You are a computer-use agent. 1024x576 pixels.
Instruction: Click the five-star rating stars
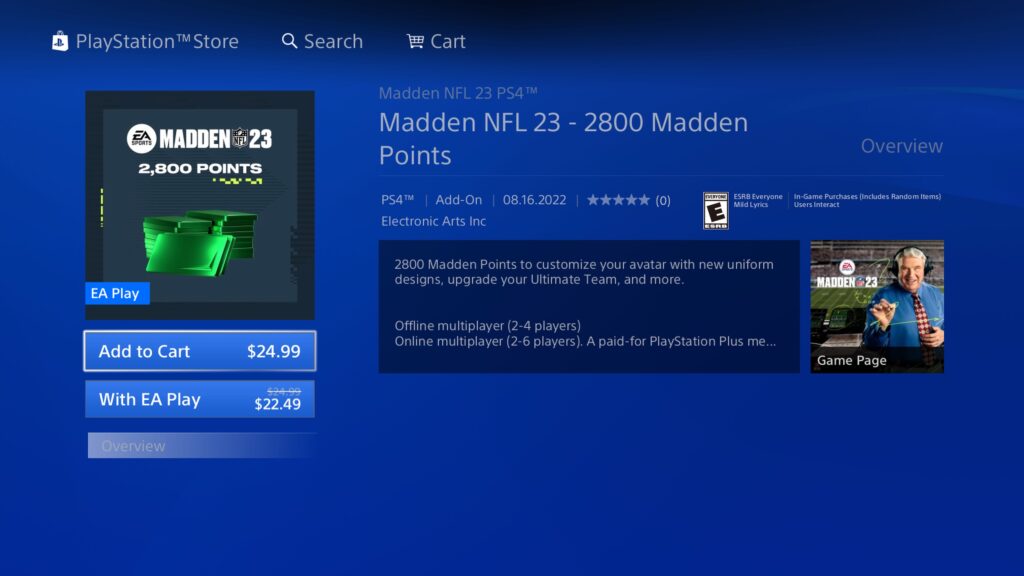click(618, 200)
